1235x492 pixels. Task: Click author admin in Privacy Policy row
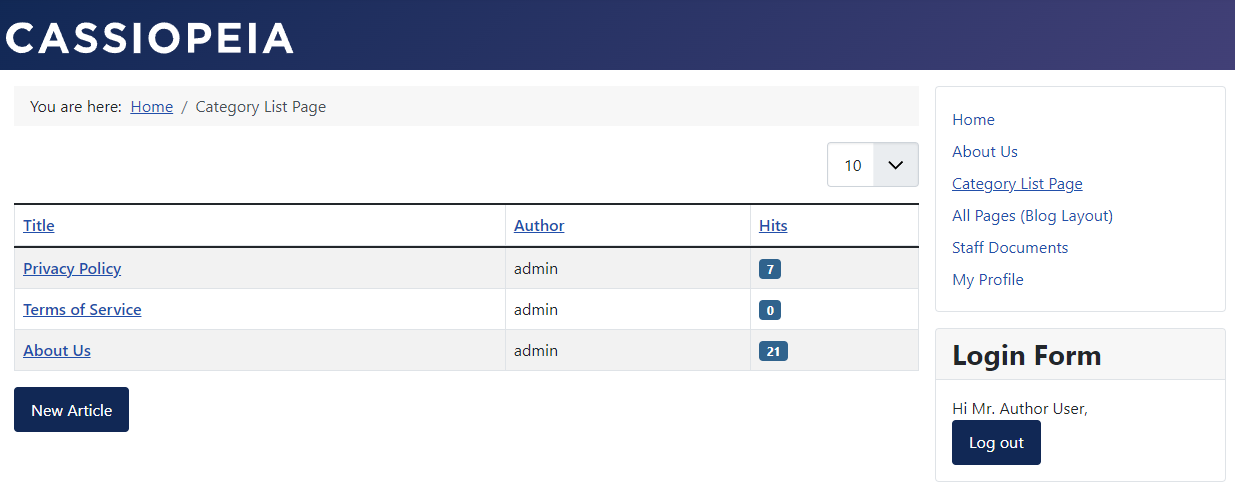(x=536, y=268)
